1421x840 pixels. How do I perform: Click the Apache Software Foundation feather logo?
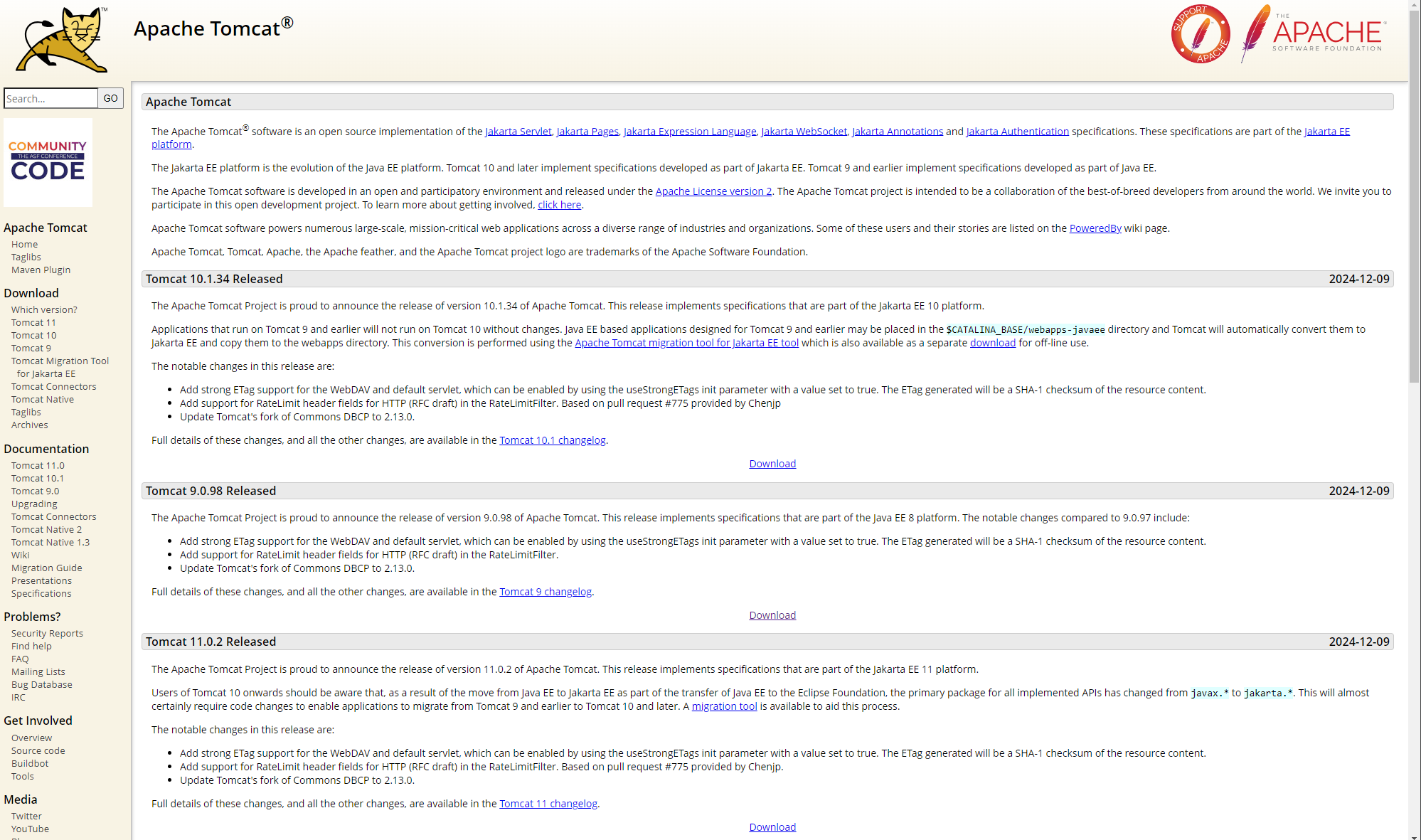pos(1314,34)
